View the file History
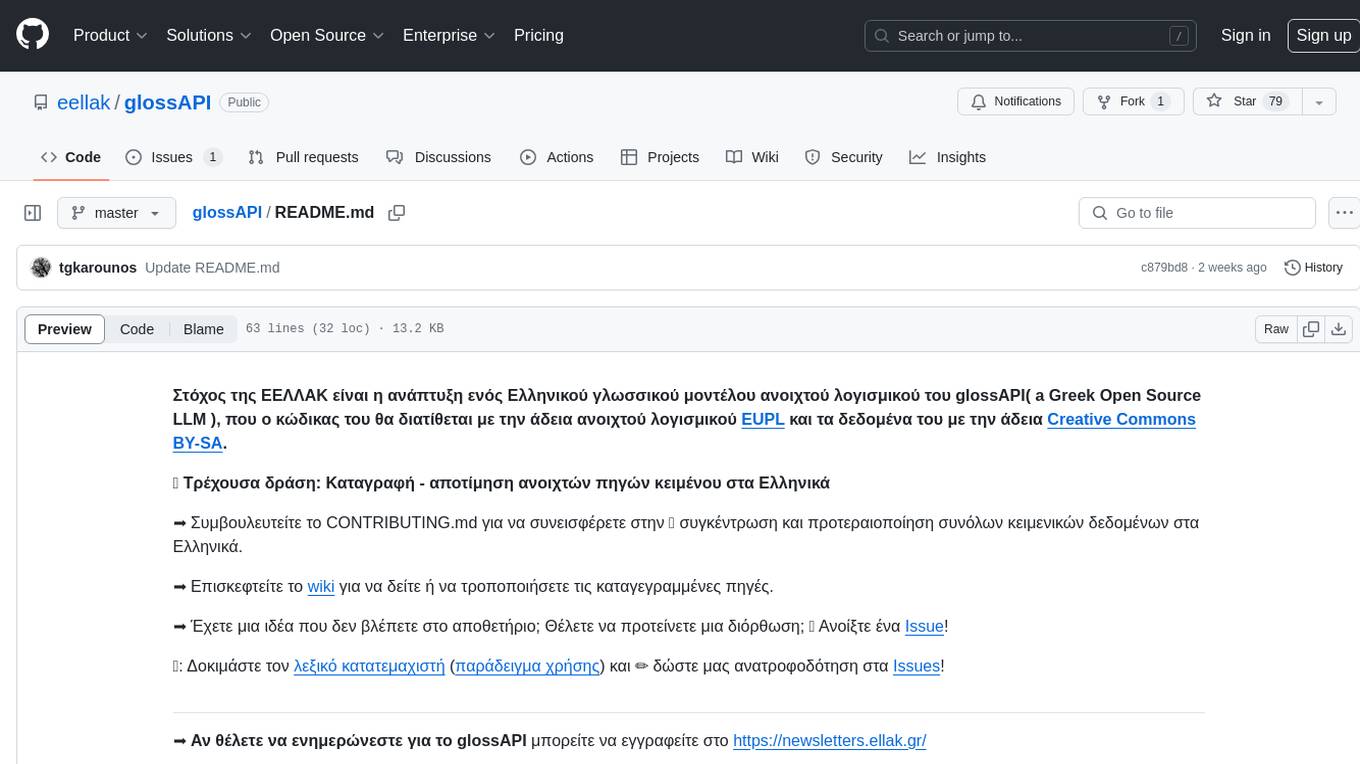 point(1313,267)
